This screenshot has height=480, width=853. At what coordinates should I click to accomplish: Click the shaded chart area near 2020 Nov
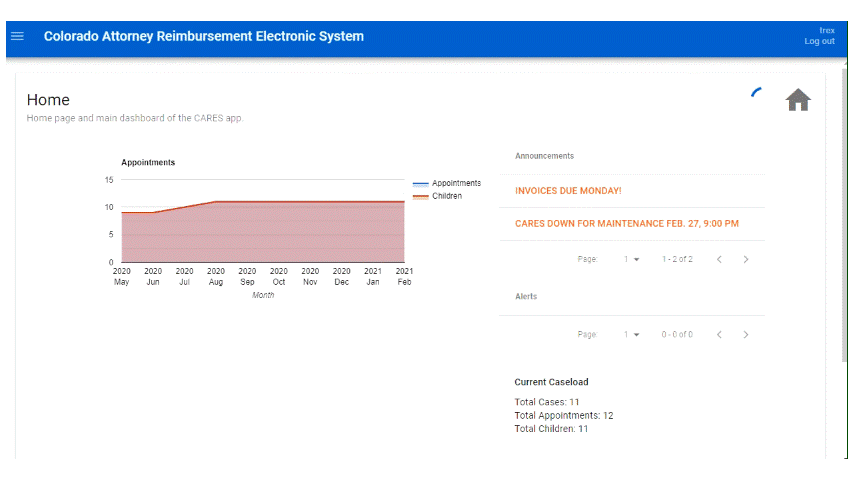(x=310, y=234)
